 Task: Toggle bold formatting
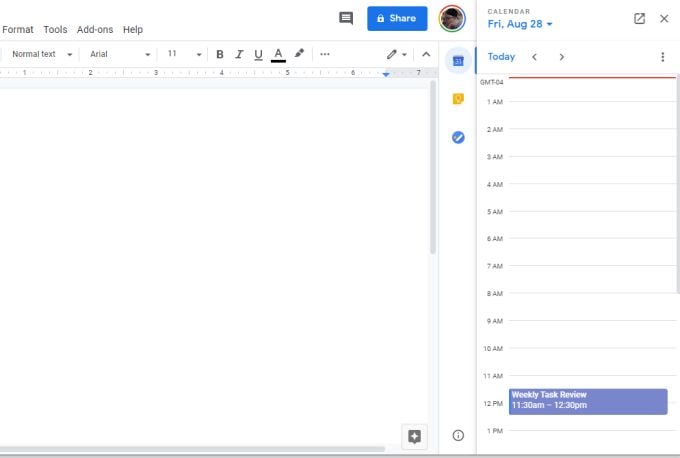coord(219,54)
